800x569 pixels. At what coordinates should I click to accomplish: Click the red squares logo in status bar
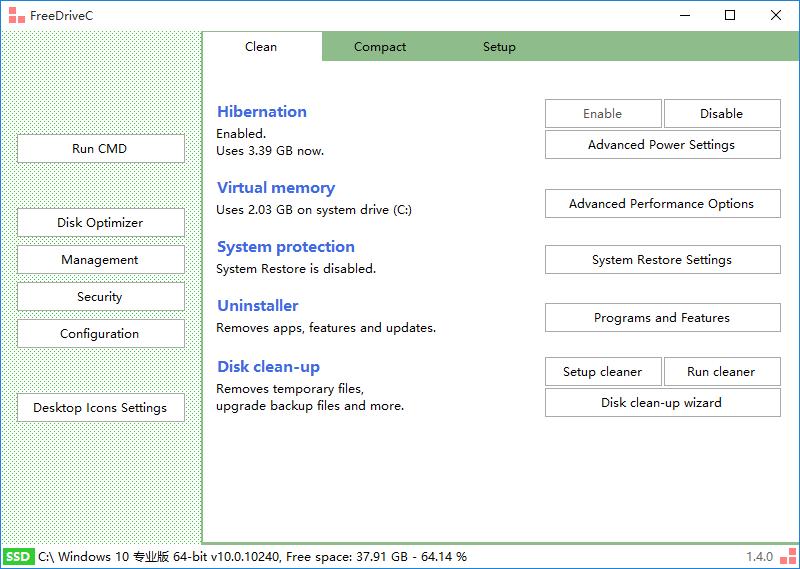coord(788,557)
